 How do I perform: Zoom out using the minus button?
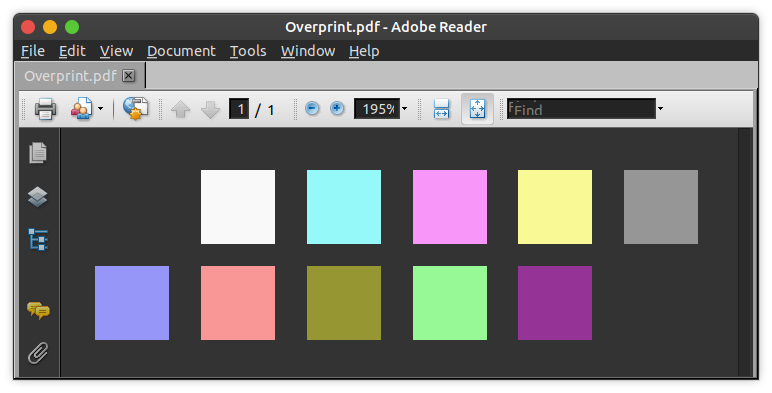pos(312,108)
